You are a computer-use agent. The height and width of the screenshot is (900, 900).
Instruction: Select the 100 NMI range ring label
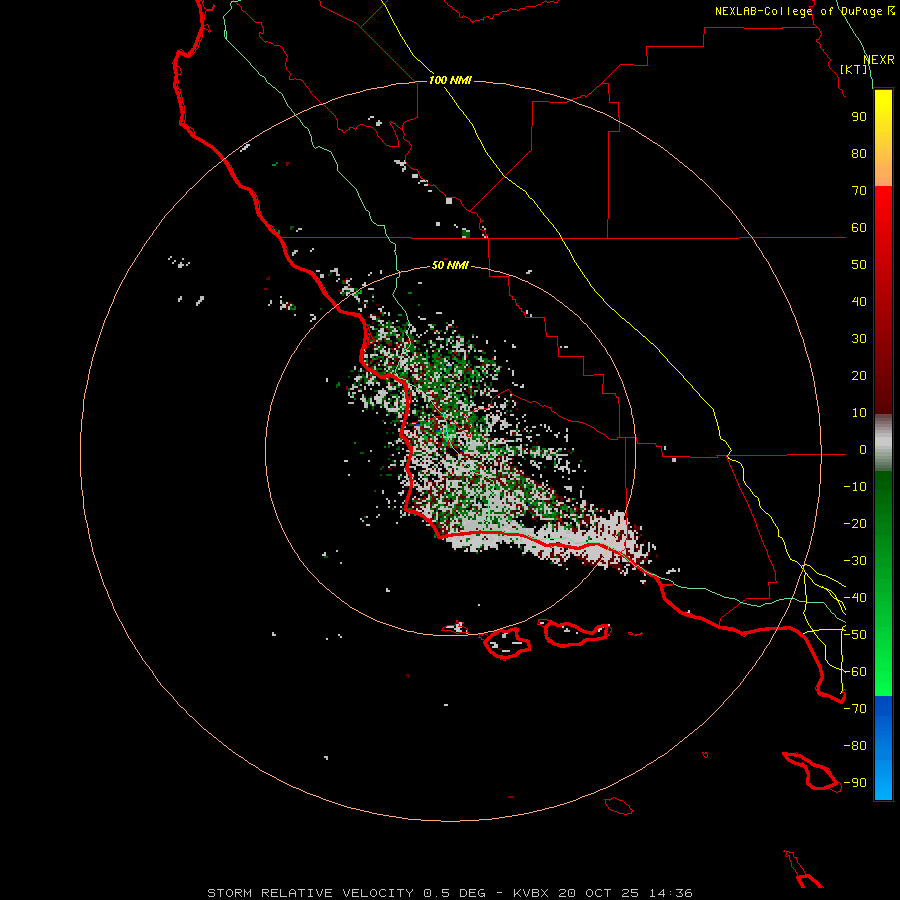pyautogui.click(x=450, y=80)
